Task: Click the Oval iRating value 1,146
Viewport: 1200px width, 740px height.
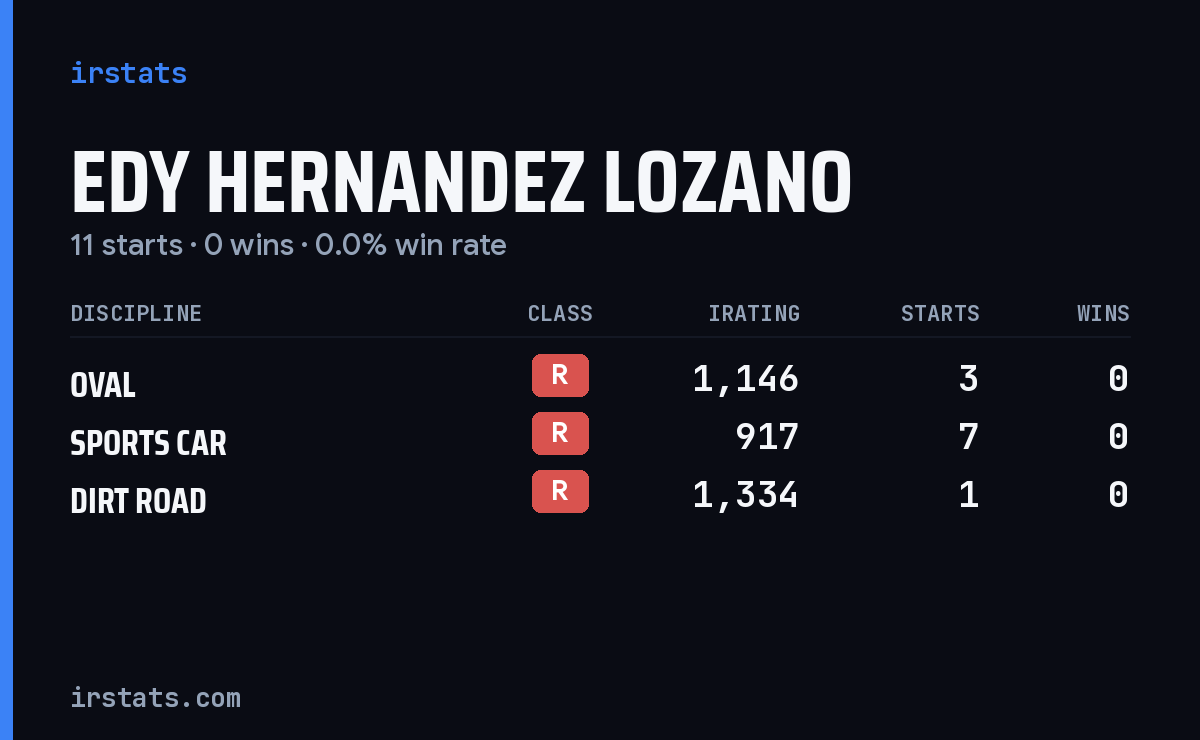Action: (746, 378)
